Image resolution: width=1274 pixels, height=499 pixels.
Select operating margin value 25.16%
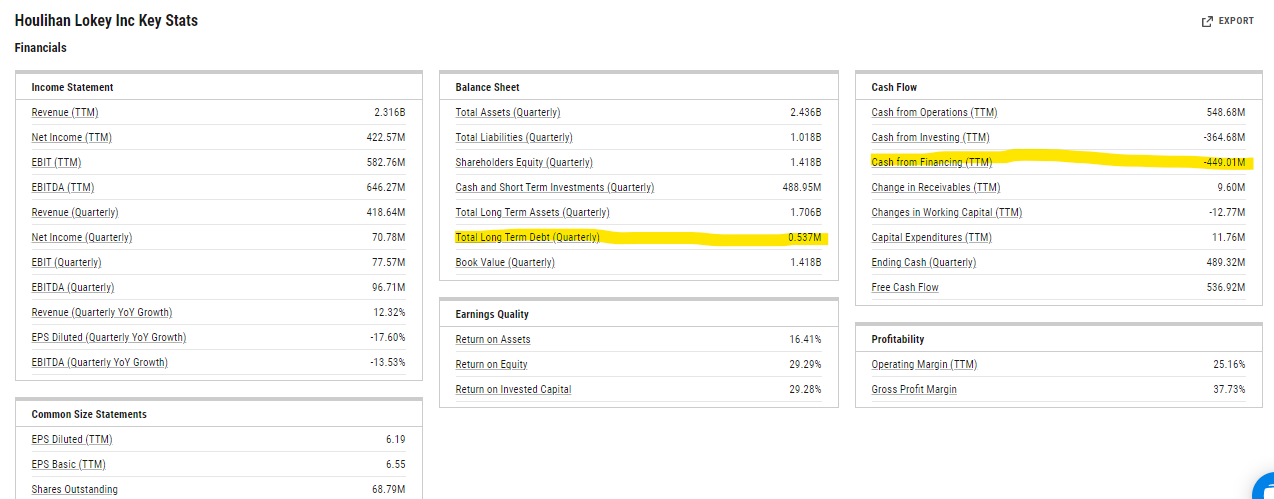(1229, 364)
